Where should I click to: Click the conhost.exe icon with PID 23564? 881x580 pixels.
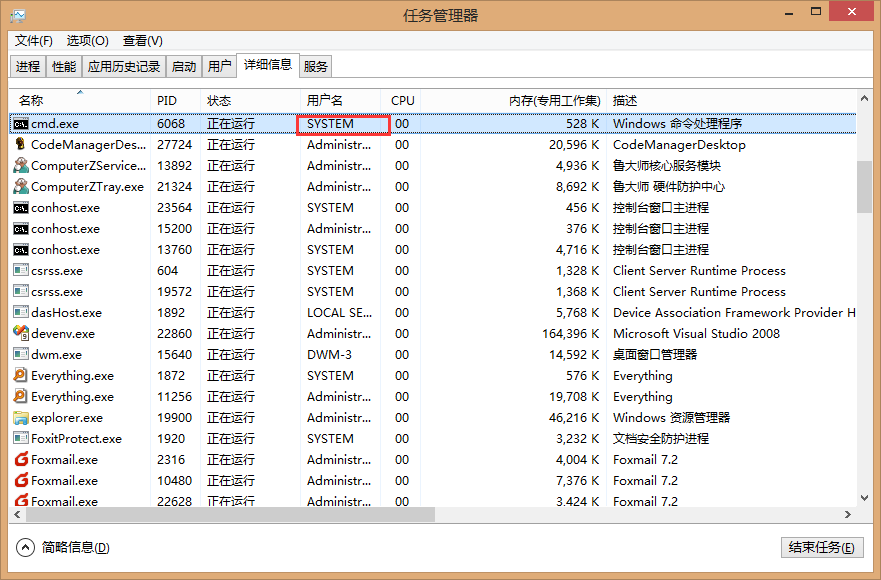[21, 207]
